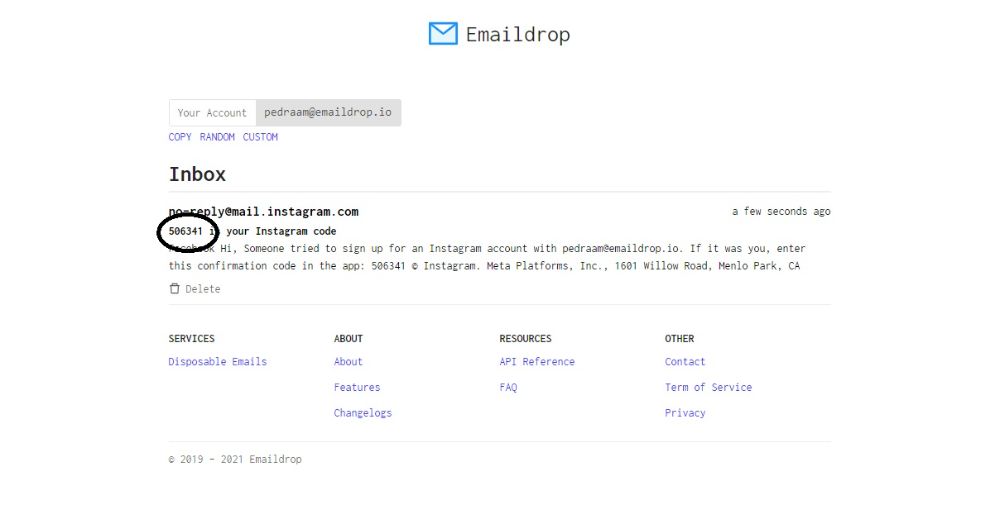Open the Contact link
The image size is (1000, 524).
coord(685,361)
